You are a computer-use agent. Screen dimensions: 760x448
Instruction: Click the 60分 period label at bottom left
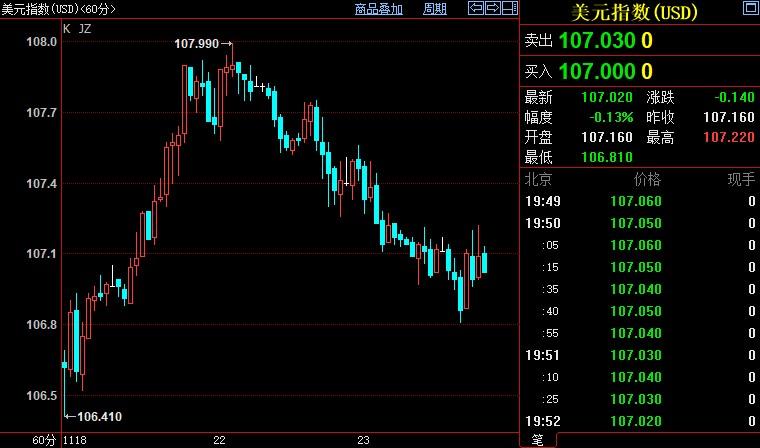pyautogui.click(x=43, y=440)
